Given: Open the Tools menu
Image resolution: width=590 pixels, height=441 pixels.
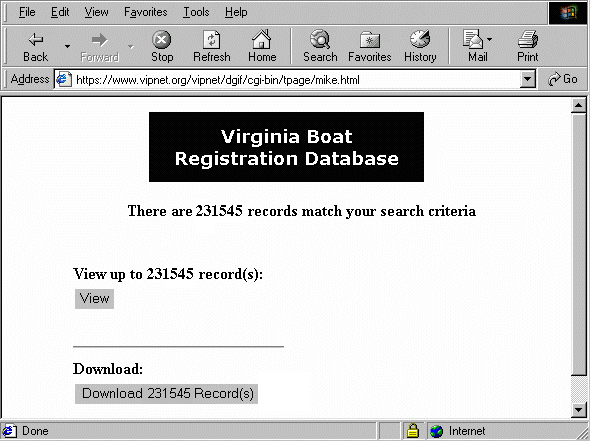Looking at the screenshot, I should coord(196,12).
